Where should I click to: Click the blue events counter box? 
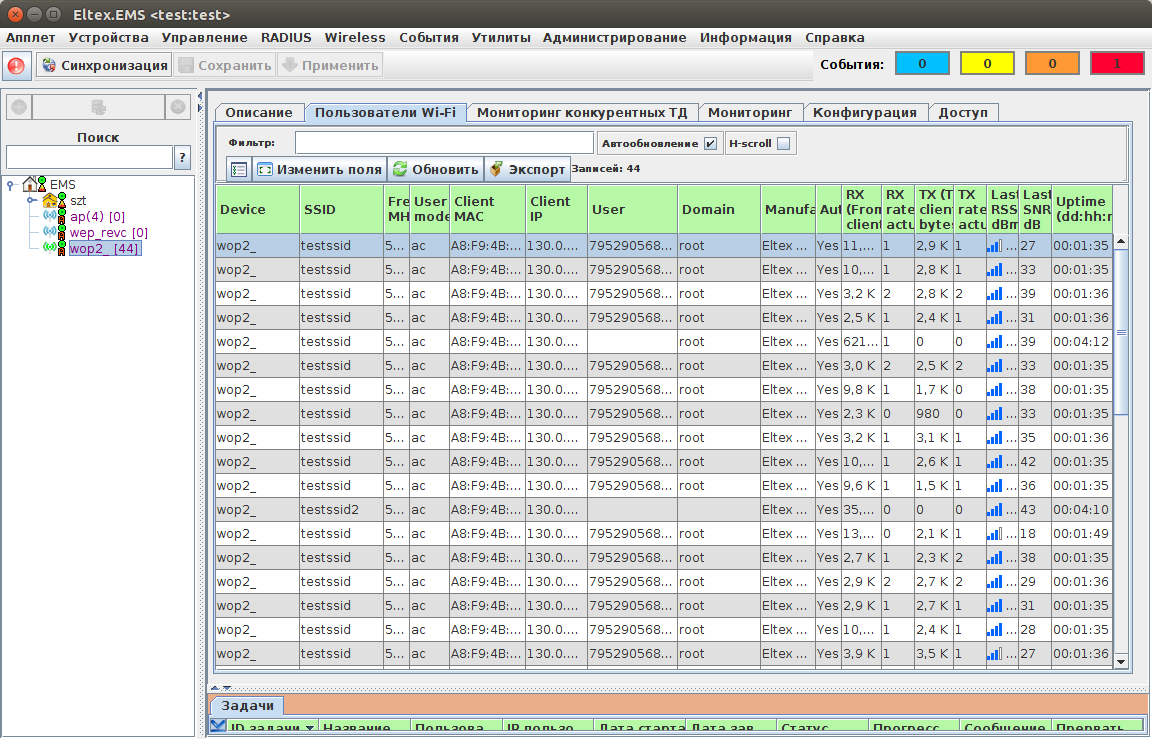tap(921, 64)
